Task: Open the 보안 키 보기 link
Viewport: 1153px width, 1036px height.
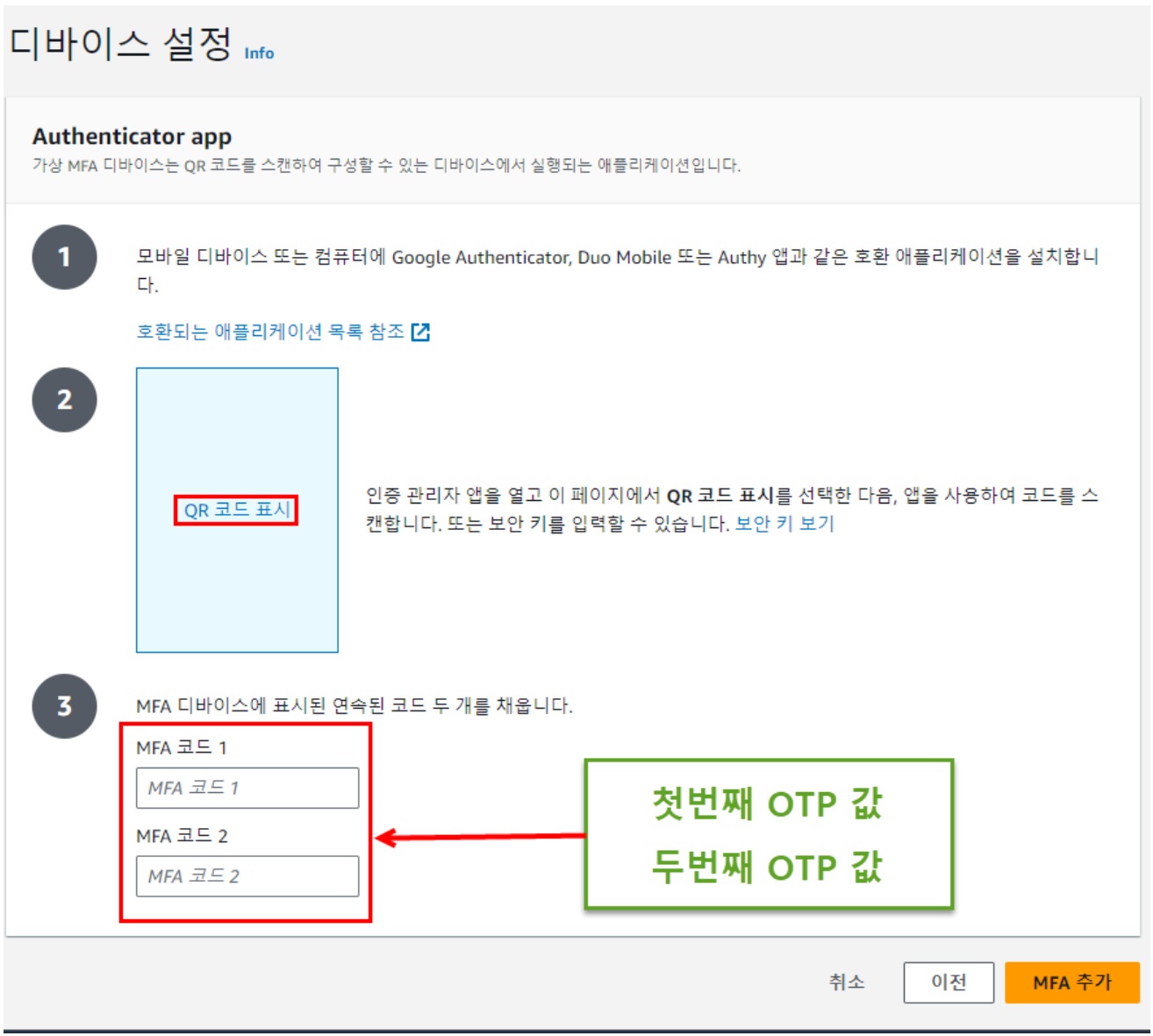Action: click(784, 524)
